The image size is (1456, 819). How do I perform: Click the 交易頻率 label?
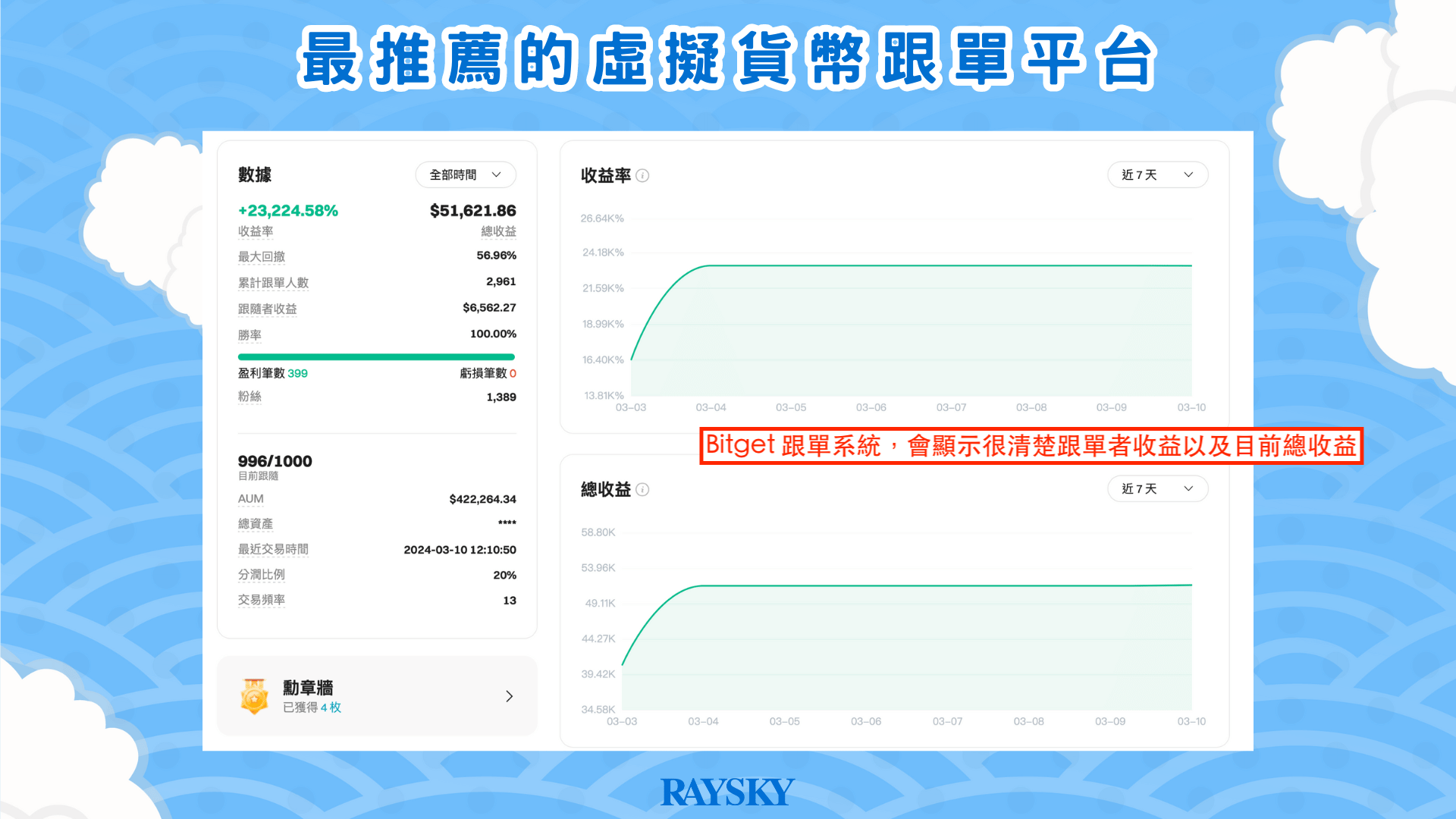(262, 600)
